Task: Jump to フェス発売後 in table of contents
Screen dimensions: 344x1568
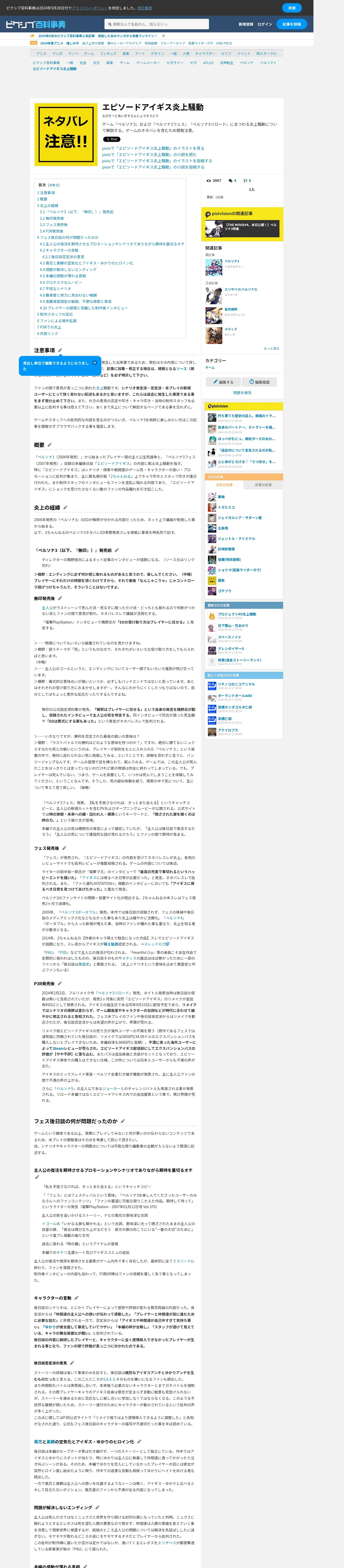Action: pos(54,224)
